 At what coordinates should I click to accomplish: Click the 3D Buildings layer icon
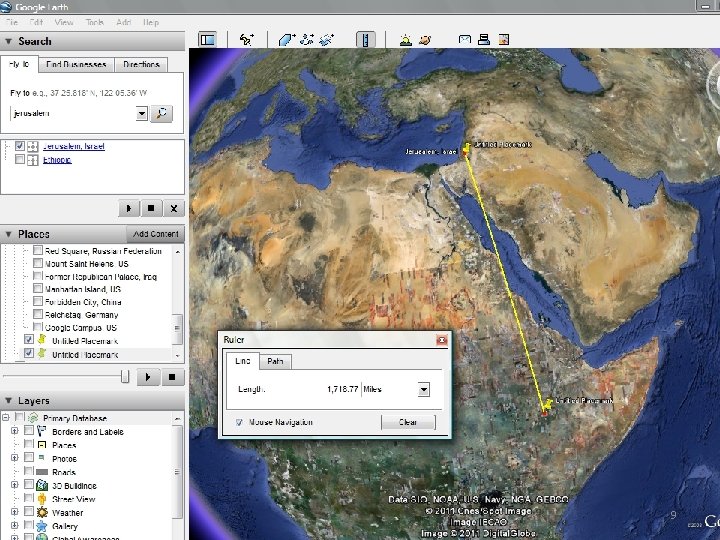tap(42, 485)
